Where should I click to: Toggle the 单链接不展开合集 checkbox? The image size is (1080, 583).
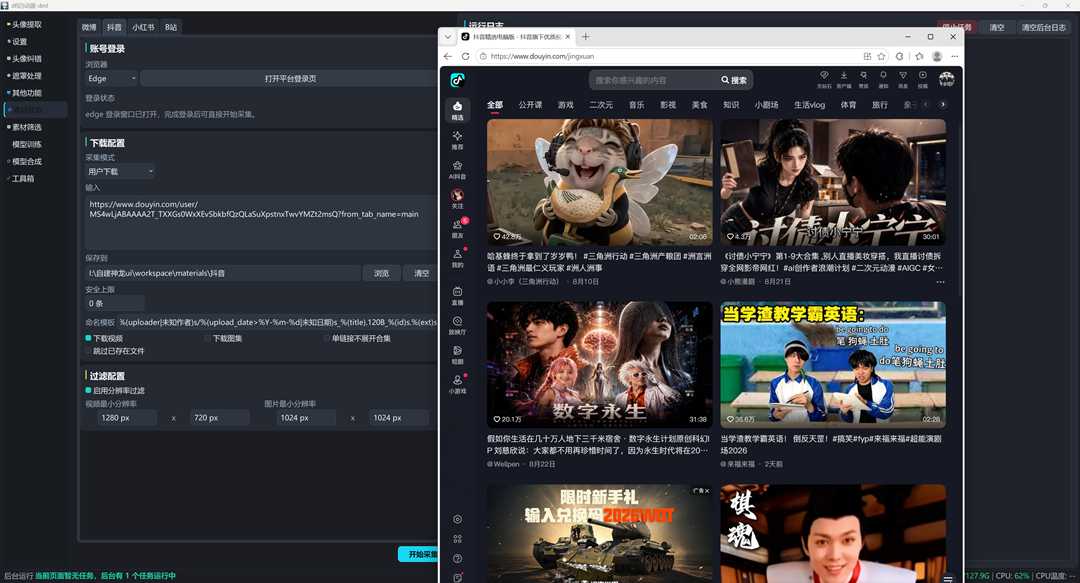(327, 338)
